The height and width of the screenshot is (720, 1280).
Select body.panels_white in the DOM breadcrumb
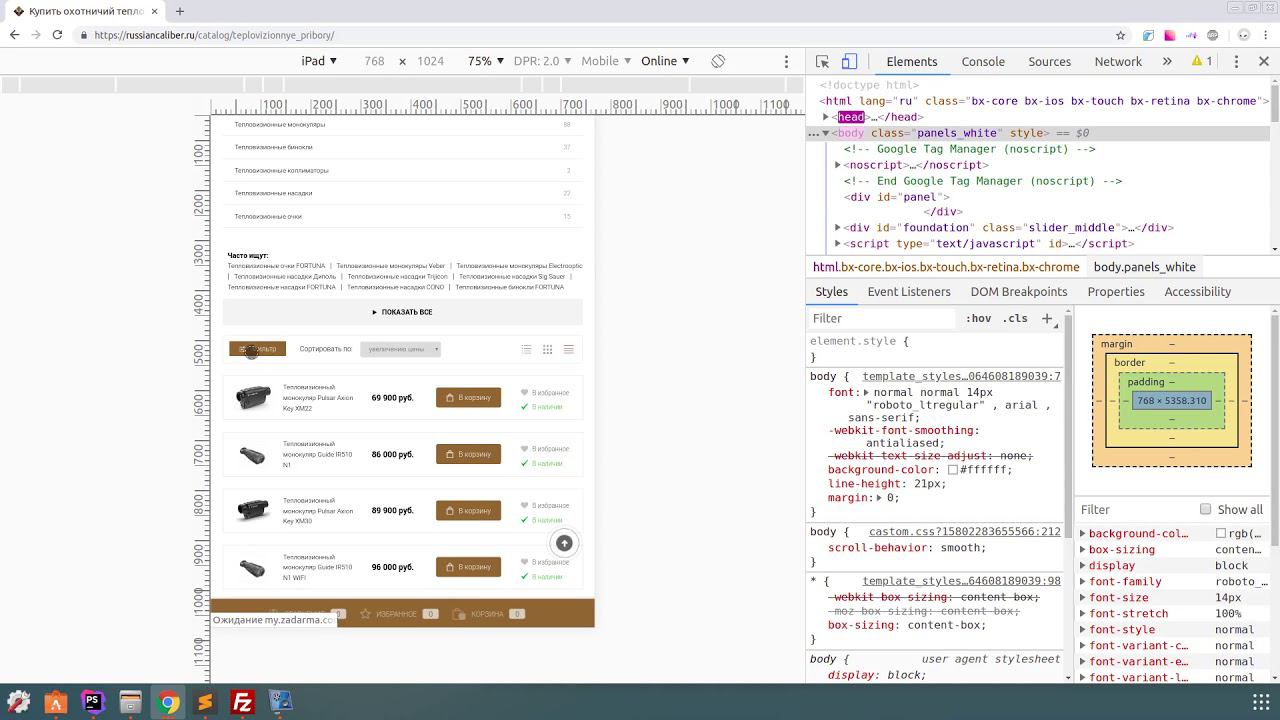1145,267
